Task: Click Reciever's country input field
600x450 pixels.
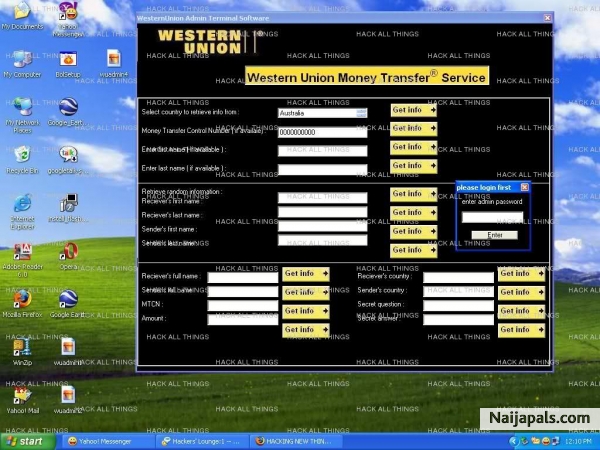Action: (x=458, y=277)
